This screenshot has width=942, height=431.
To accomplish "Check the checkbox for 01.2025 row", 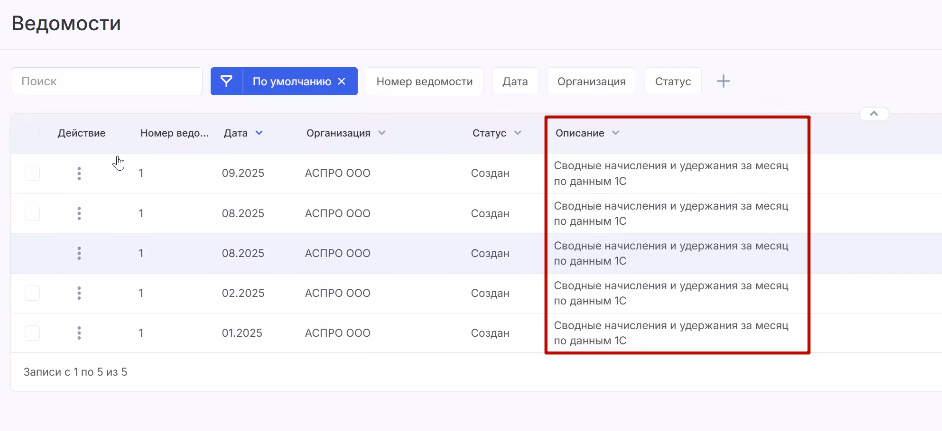I will pos(33,333).
